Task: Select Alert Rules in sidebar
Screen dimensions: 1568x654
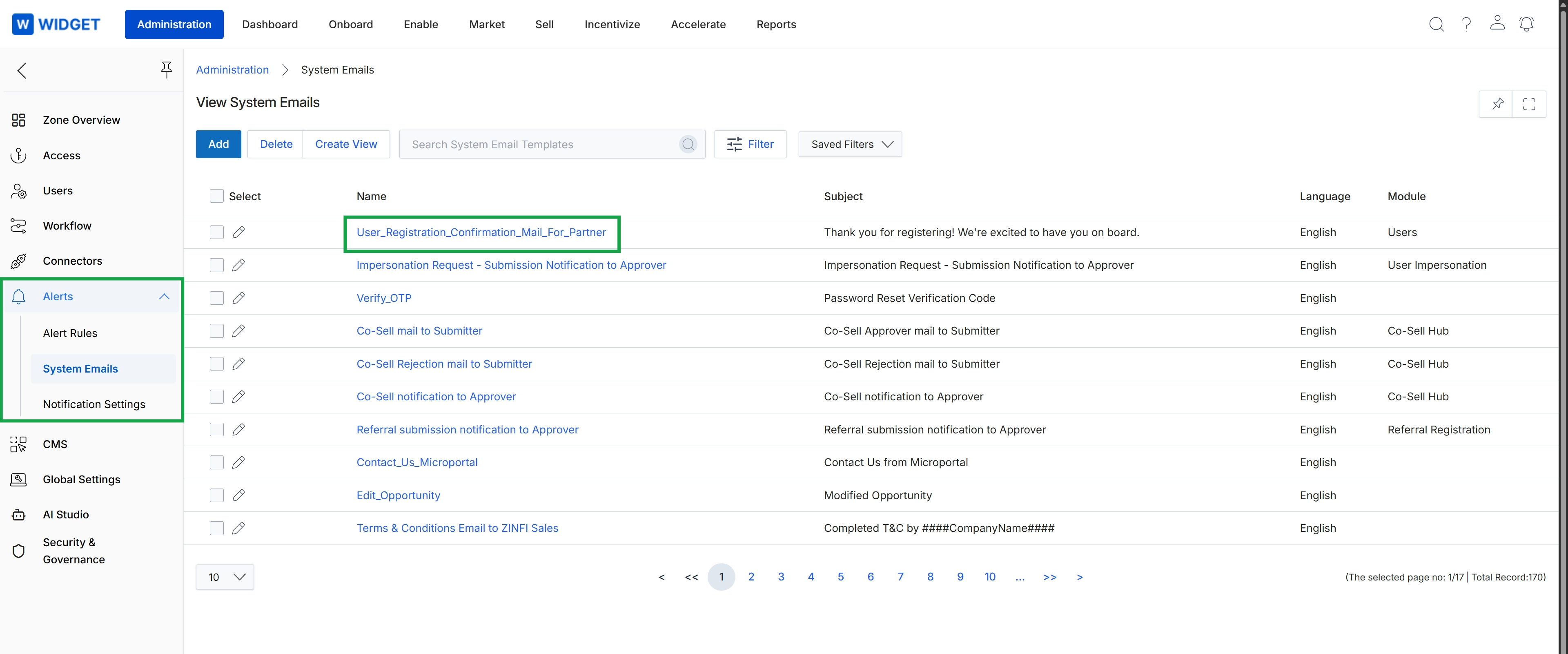Action: click(x=70, y=333)
